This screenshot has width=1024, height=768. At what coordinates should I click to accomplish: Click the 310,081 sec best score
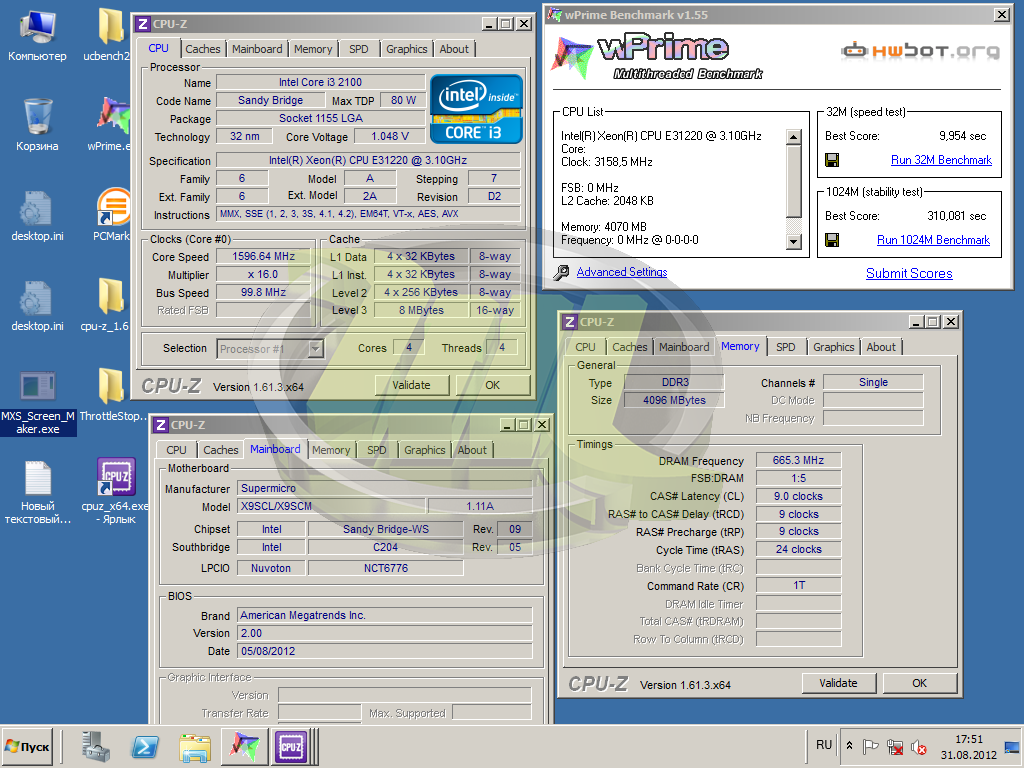pos(957,216)
